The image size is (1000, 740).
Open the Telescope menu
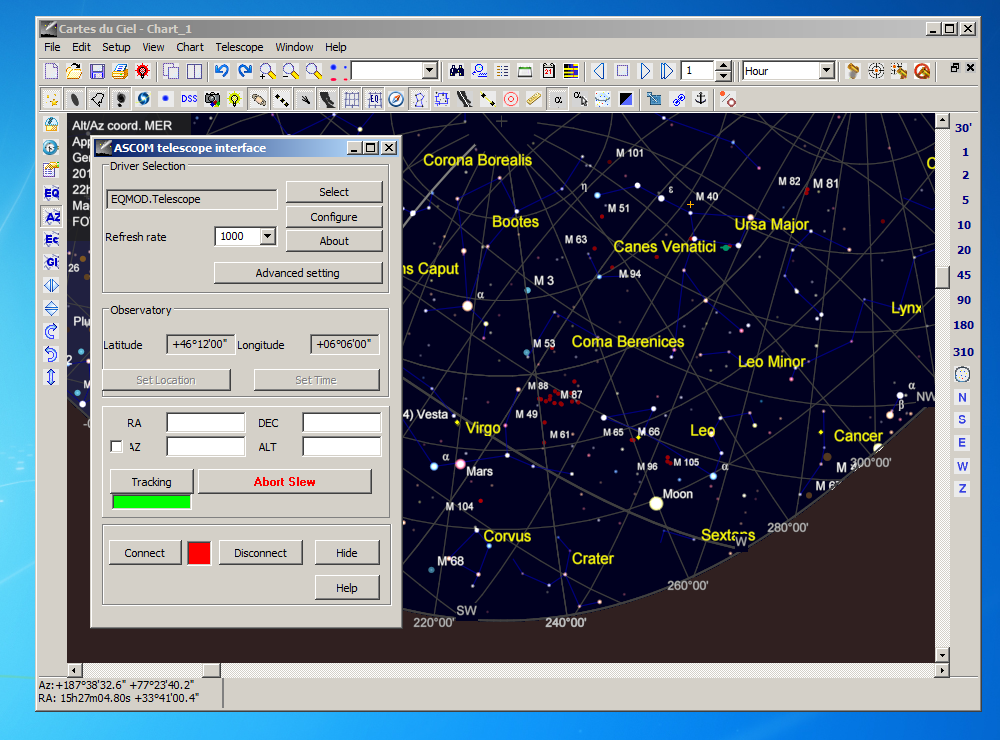239,47
